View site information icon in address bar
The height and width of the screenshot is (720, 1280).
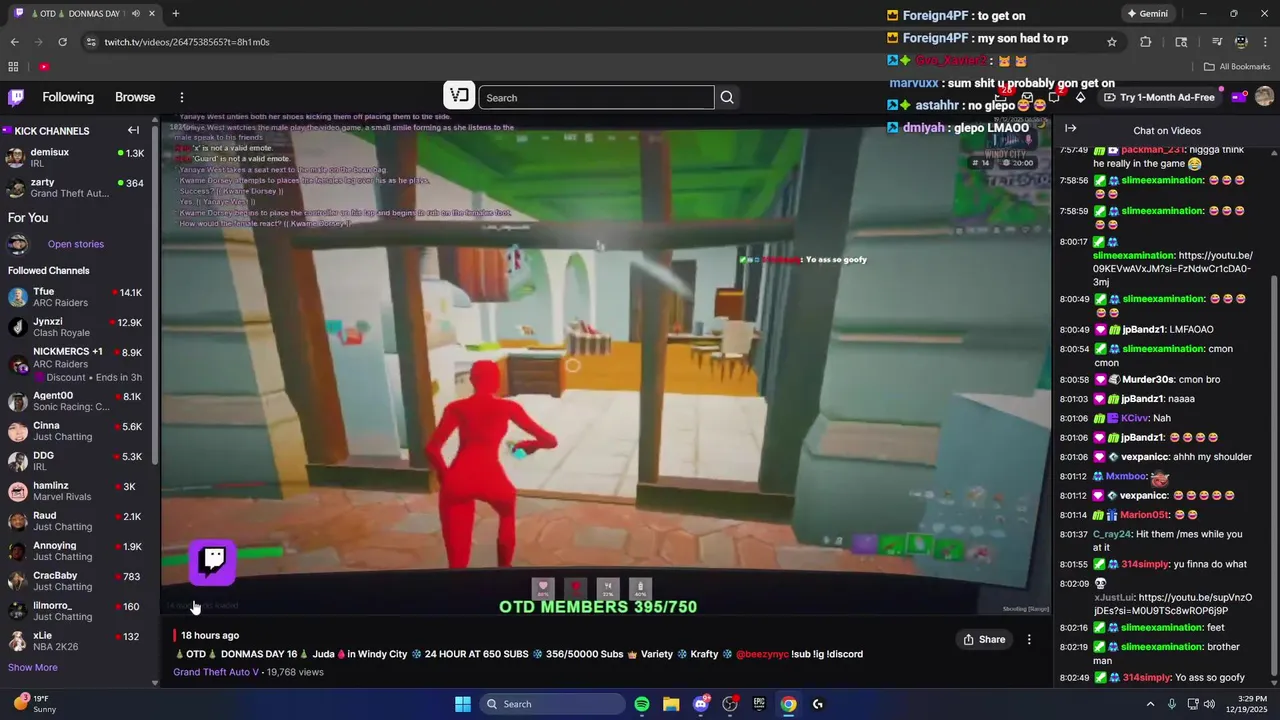[x=91, y=42]
